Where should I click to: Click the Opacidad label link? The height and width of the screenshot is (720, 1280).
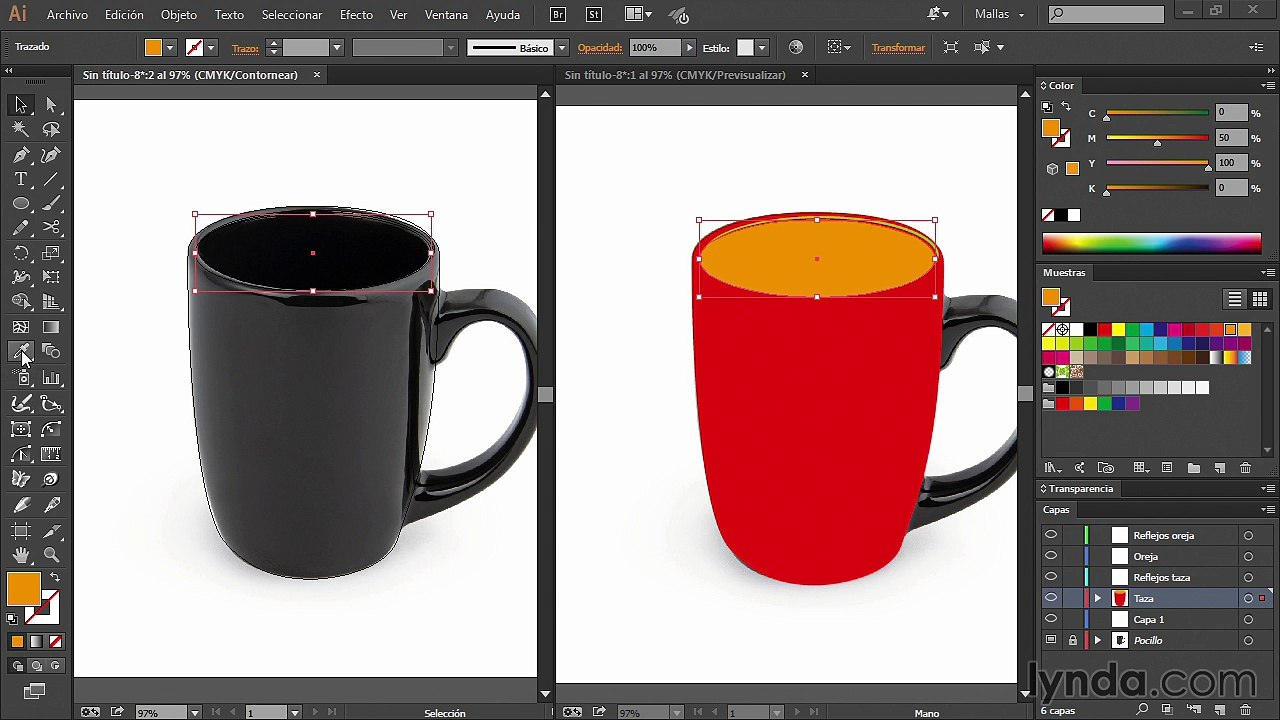600,48
